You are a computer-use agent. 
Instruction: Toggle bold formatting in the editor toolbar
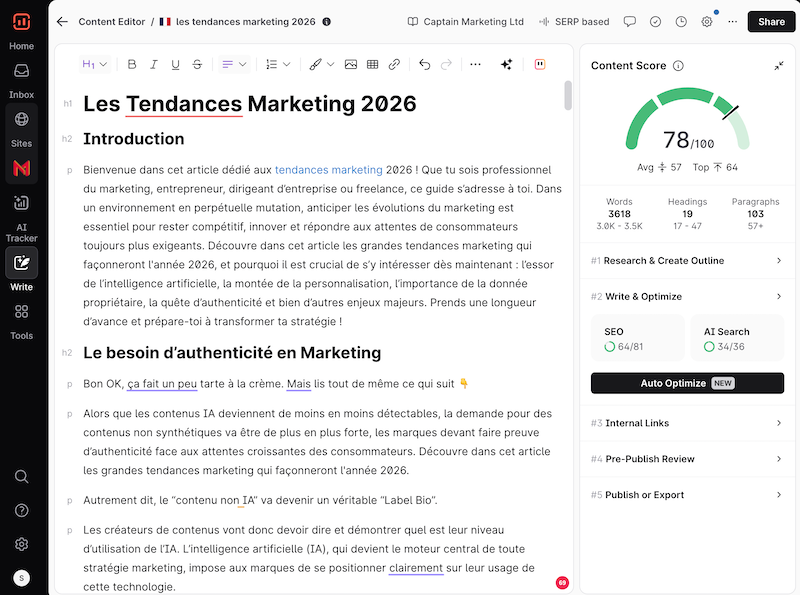[x=132, y=64]
